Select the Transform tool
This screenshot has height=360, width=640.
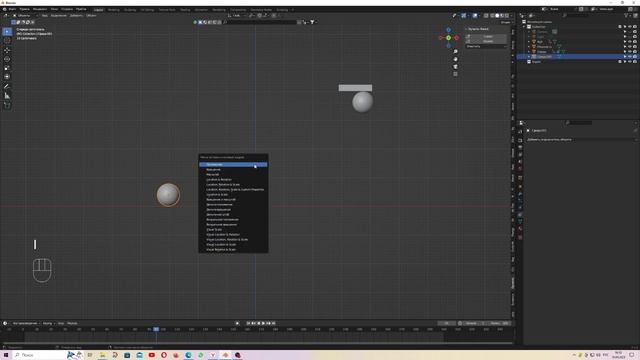coord(7,77)
